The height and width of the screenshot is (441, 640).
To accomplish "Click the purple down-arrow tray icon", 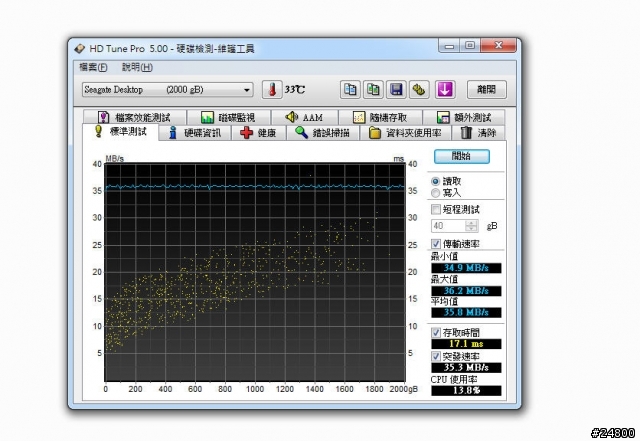I will point(444,89).
